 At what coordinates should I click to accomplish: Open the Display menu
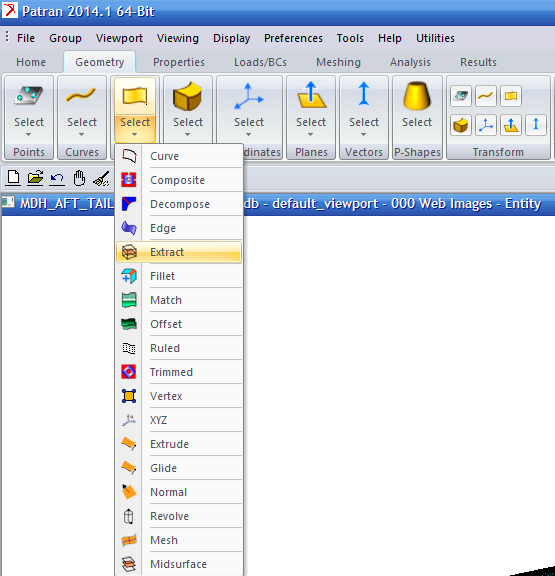[x=231, y=38]
